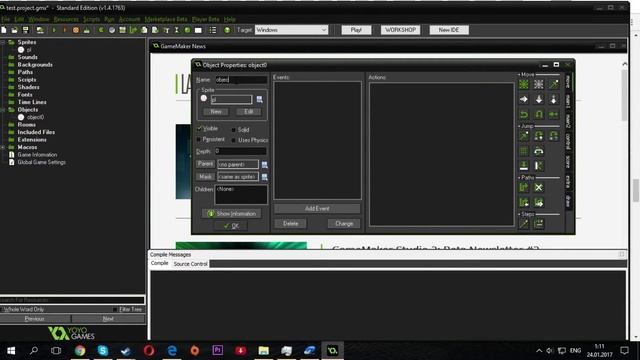Click the New project toolbar icon
The height and width of the screenshot is (360, 640).
coord(4,30)
